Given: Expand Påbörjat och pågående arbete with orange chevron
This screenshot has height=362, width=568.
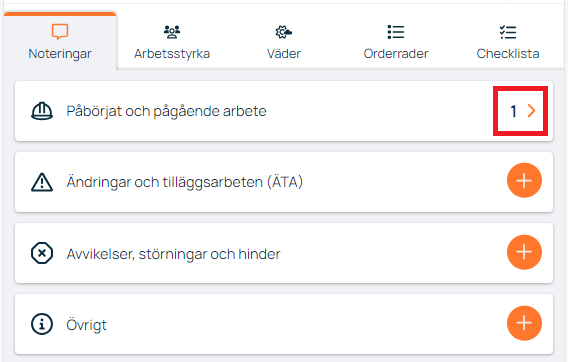Looking at the screenshot, I should [531, 111].
